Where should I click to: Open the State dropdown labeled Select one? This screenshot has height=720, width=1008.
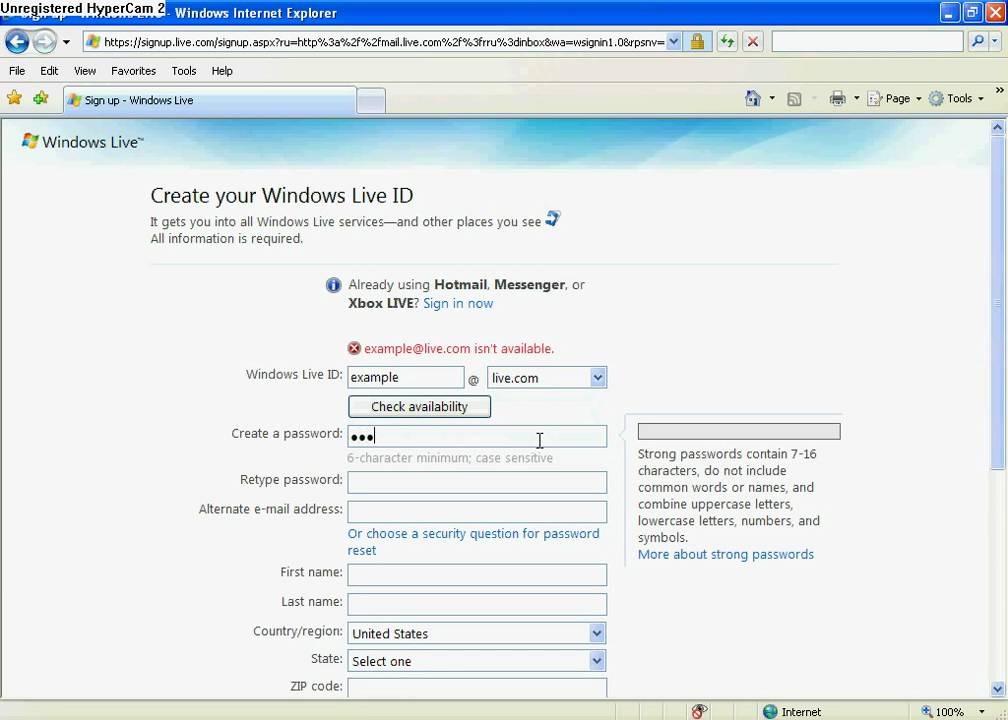596,660
